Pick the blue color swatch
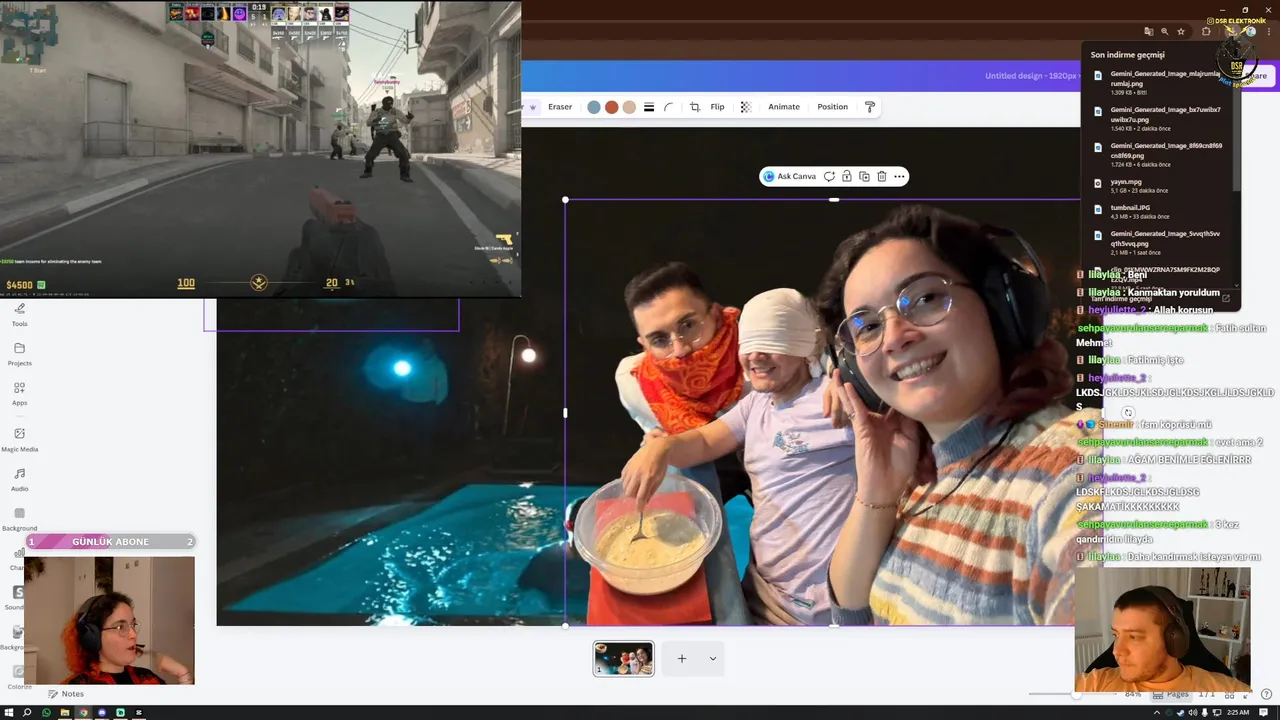Image resolution: width=1280 pixels, height=720 pixels. (594, 107)
